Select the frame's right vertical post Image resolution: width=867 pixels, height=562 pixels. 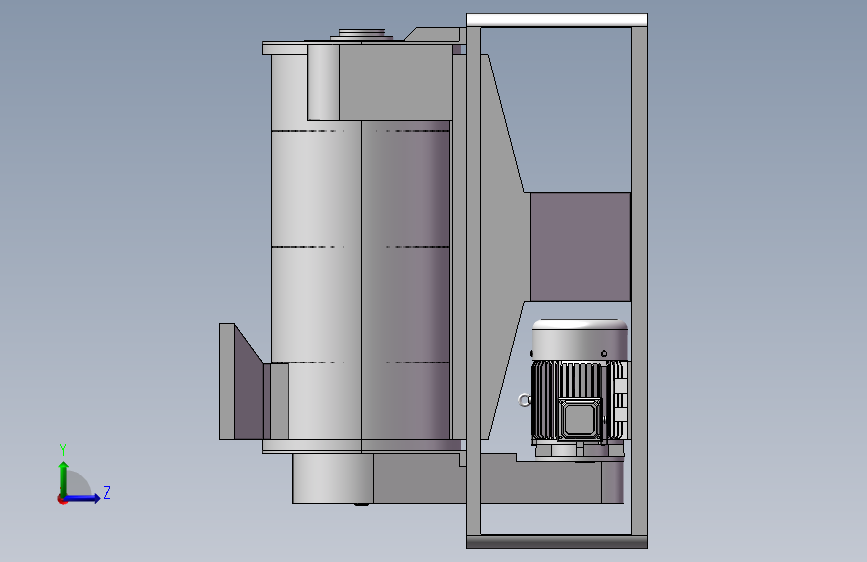click(639, 281)
